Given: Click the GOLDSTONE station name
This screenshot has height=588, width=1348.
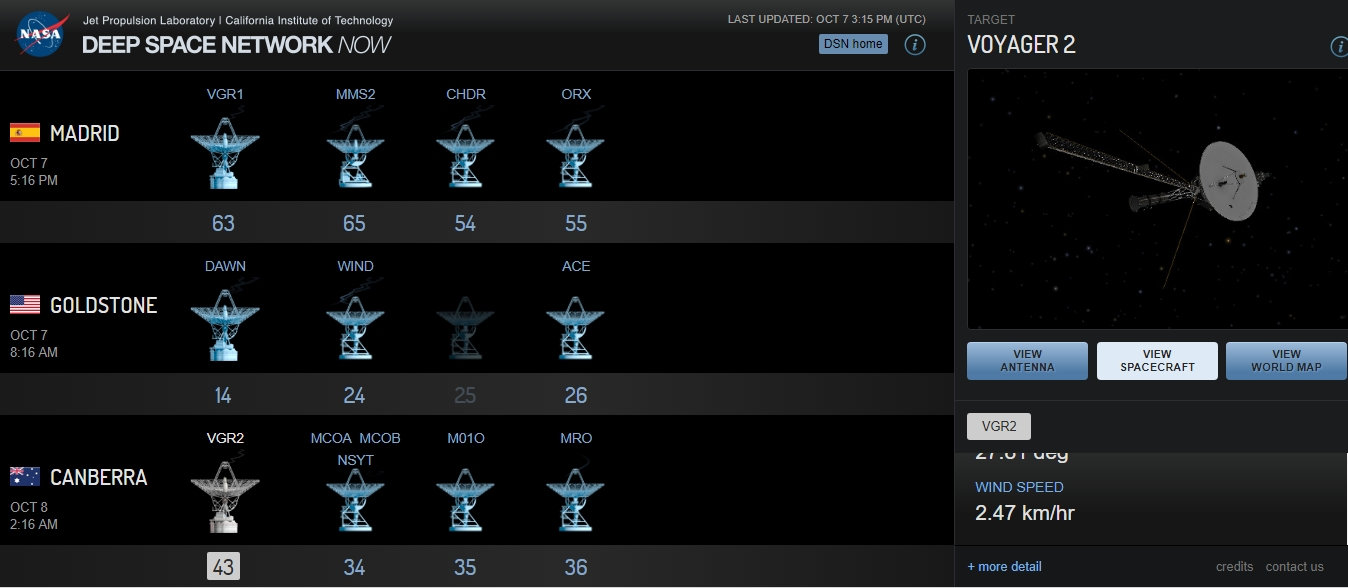Looking at the screenshot, I should click(x=104, y=305).
